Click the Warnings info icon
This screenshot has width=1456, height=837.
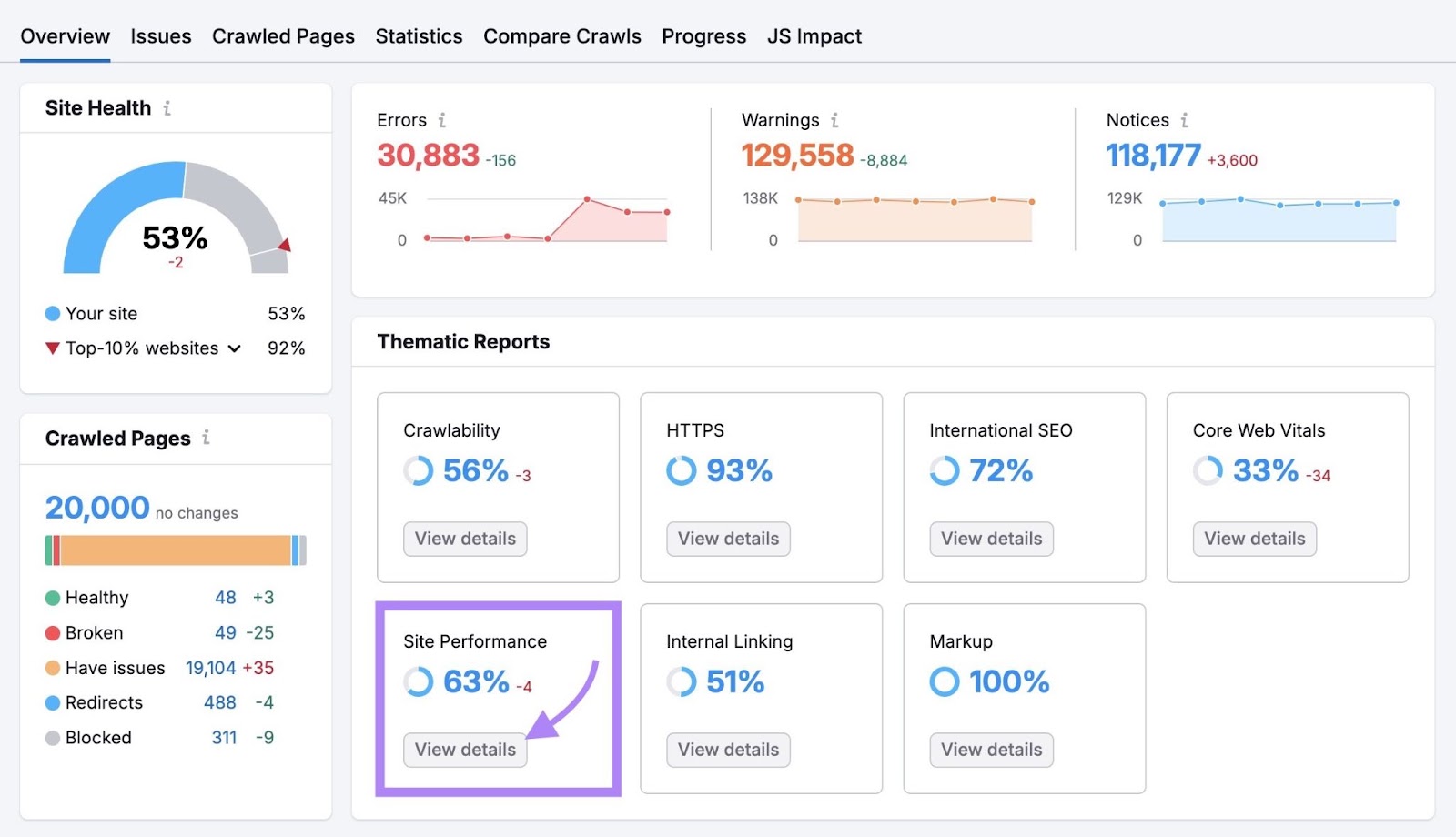coord(834,119)
